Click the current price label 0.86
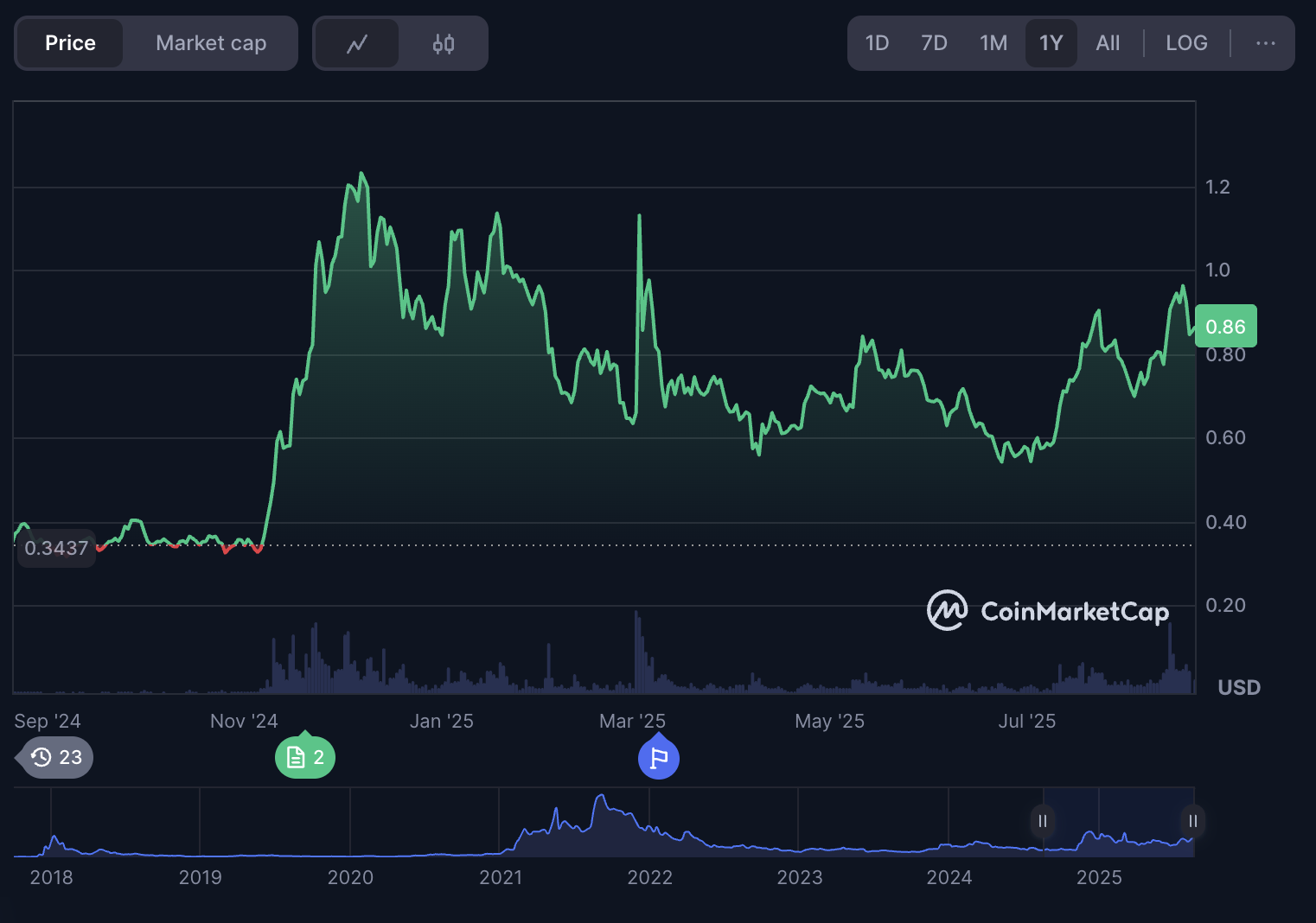This screenshot has width=1316, height=923. click(1225, 327)
